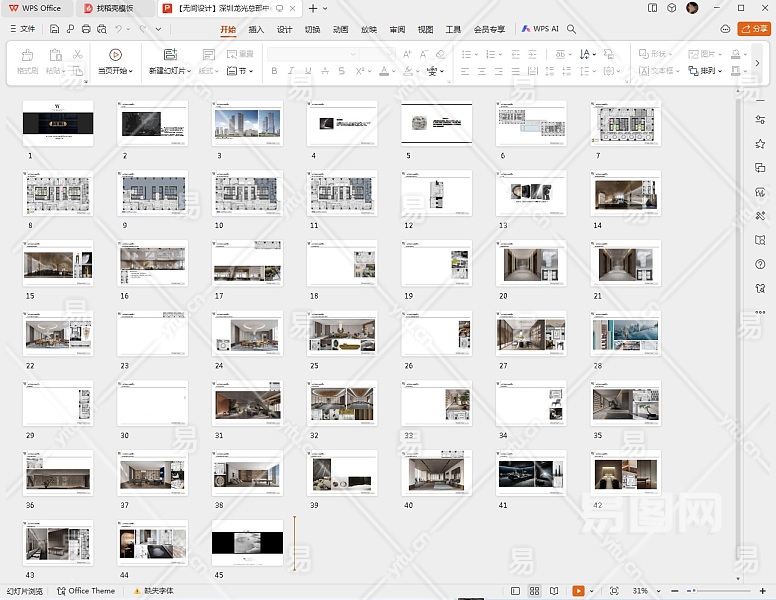Click the orange 分享 share button

click(x=753, y=30)
